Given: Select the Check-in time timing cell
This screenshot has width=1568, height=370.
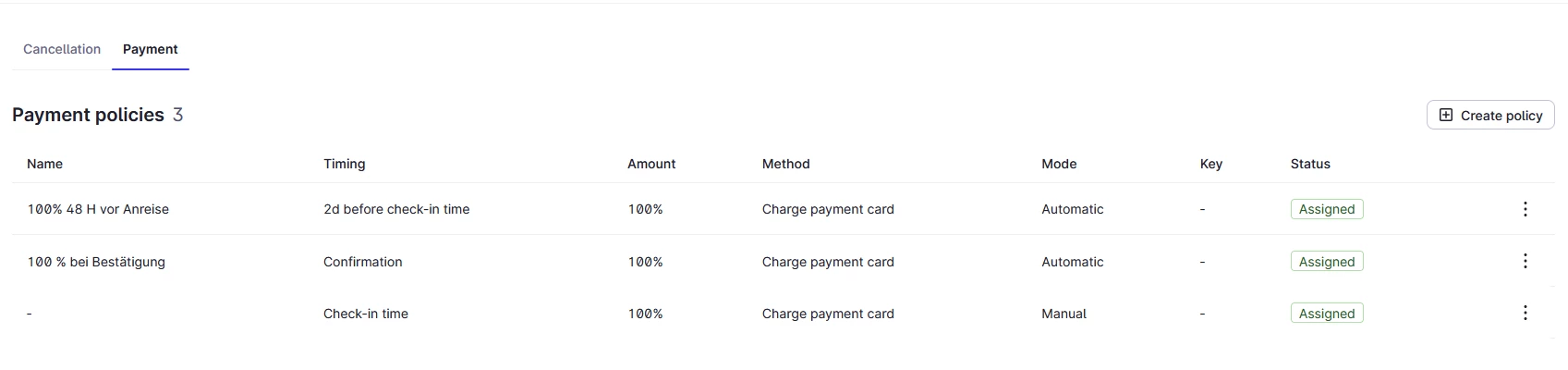Looking at the screenshot, I should click(x=366, y=314).
